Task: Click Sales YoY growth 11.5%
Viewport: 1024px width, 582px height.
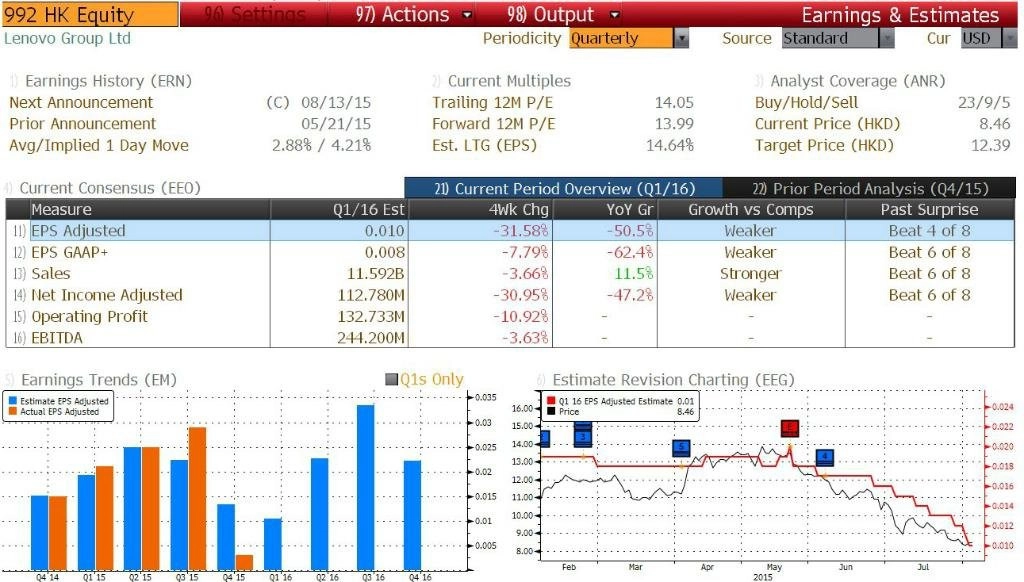Action: coord(633,274)
